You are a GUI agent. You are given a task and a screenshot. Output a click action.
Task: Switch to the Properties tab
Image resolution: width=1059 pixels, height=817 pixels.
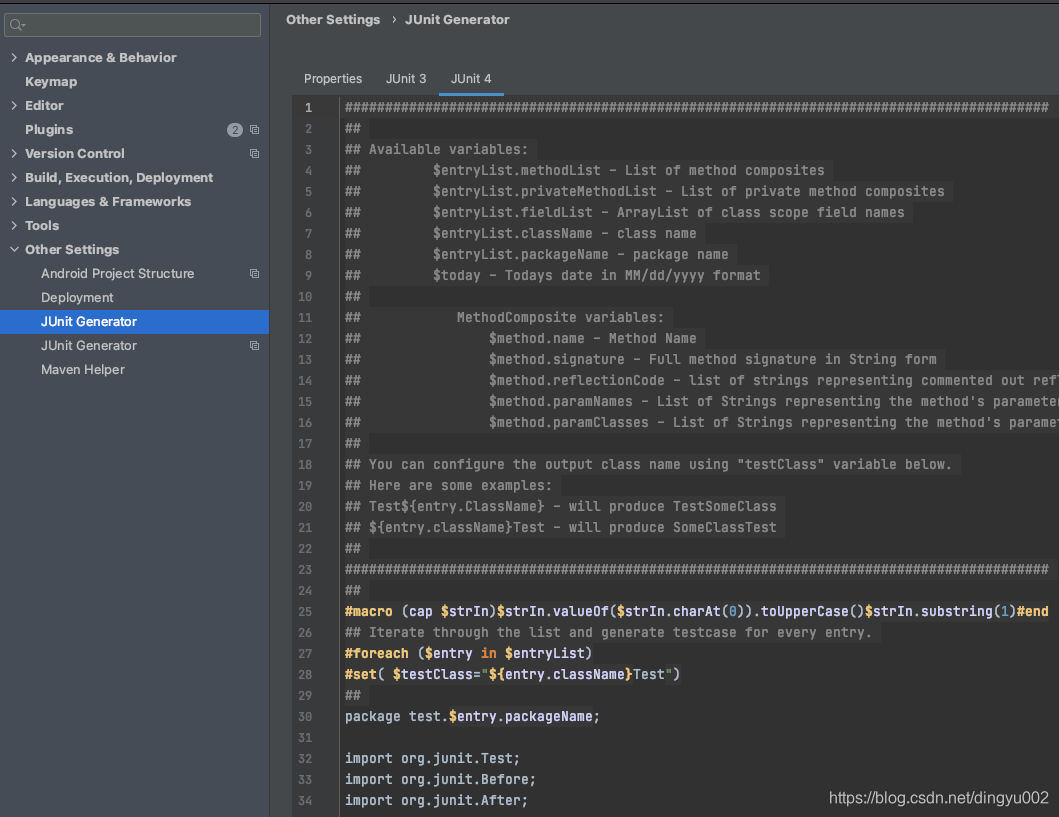[333, 79]
